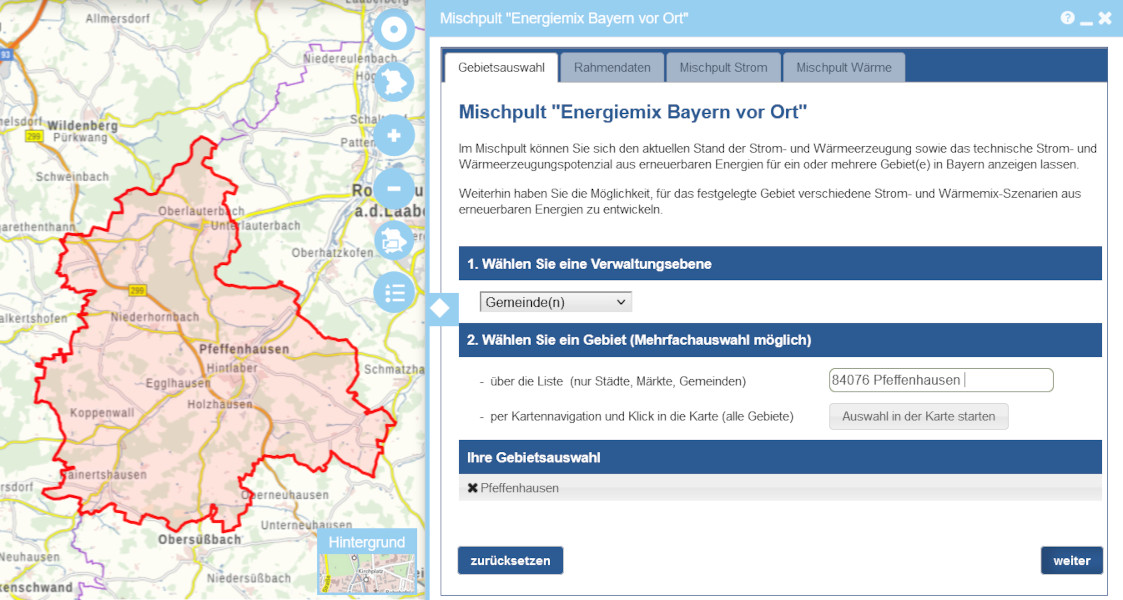
Task: Open the Mischpult Strom tab
Action: pos(723,68)
